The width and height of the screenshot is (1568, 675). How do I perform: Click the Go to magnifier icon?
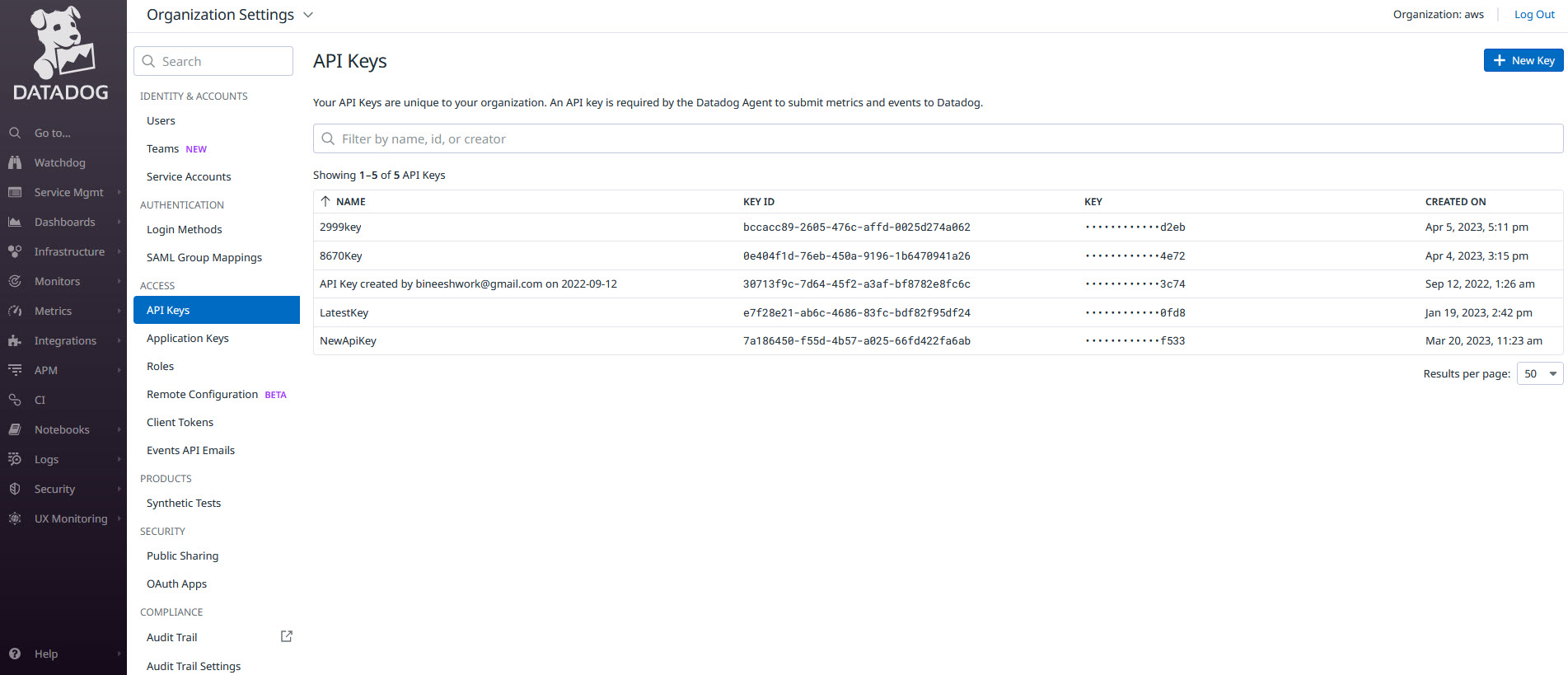15,133
